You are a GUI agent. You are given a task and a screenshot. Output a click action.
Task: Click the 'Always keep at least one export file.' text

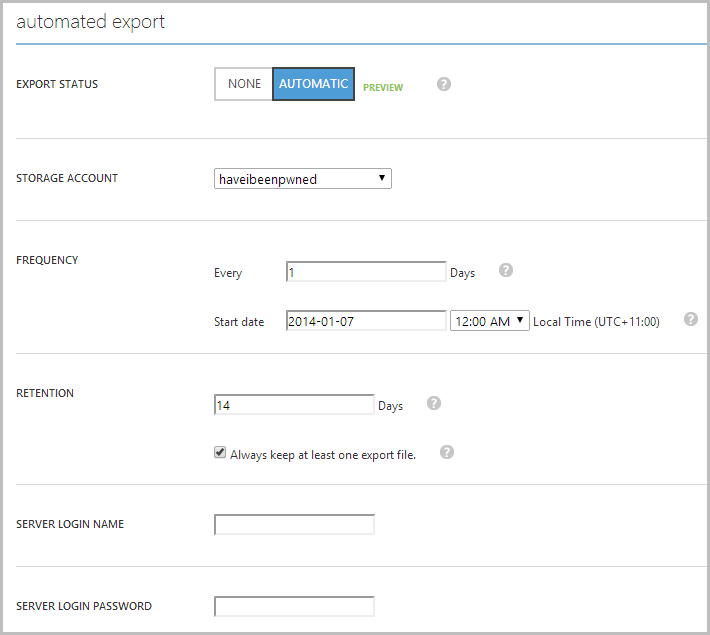[x=323, y=454]
